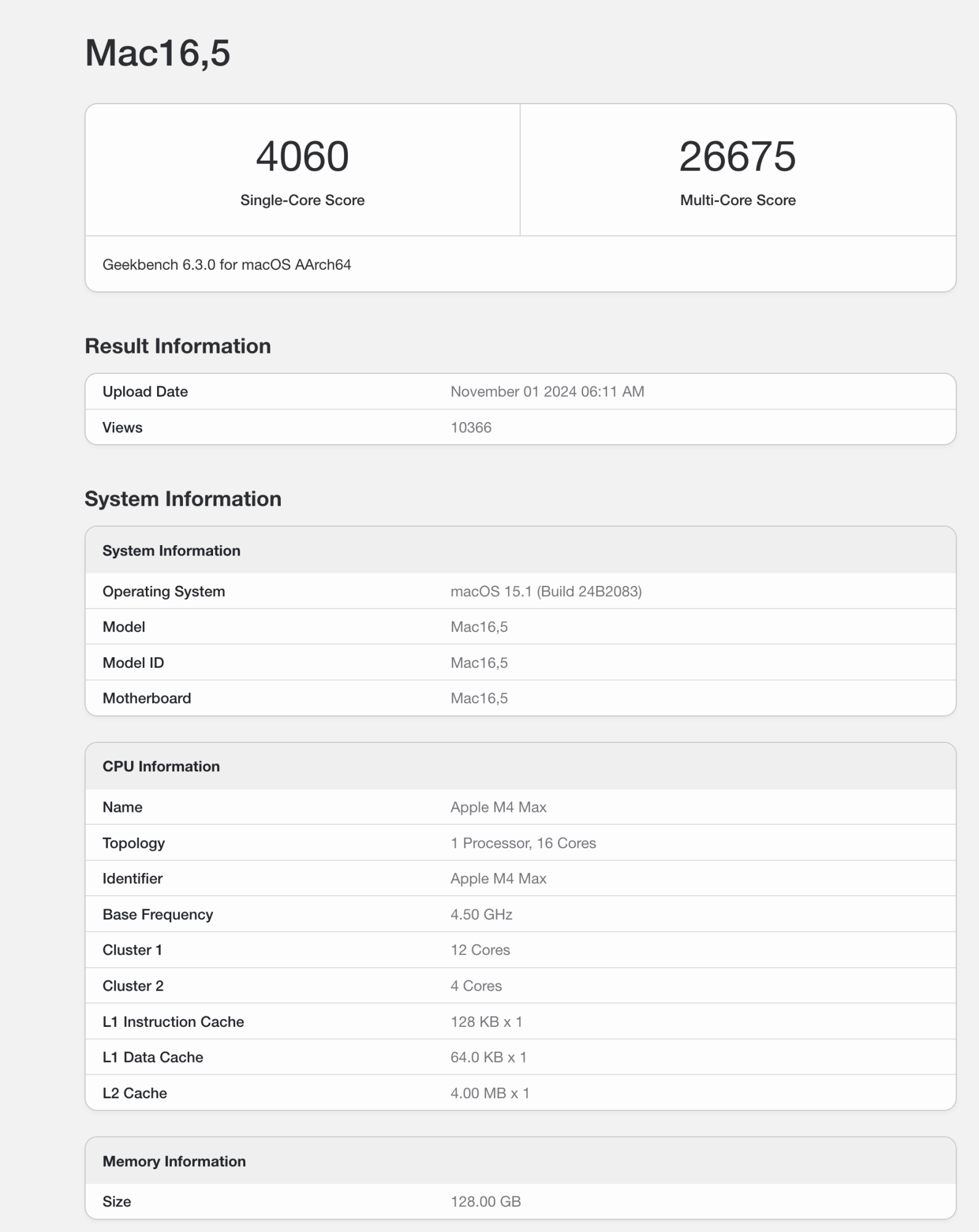This screenshot has width=979, height=1232.
Task: Click the Views row label
Action: pos(123,428)
